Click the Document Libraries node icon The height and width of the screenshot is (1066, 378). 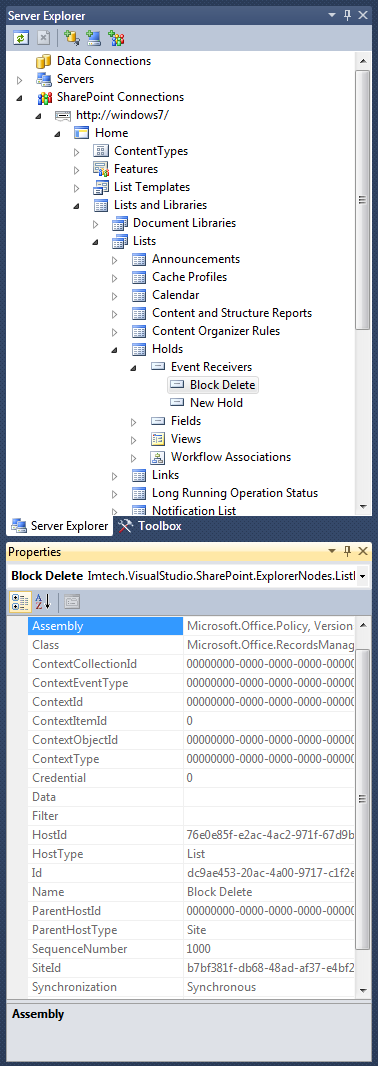coord(120,223)
